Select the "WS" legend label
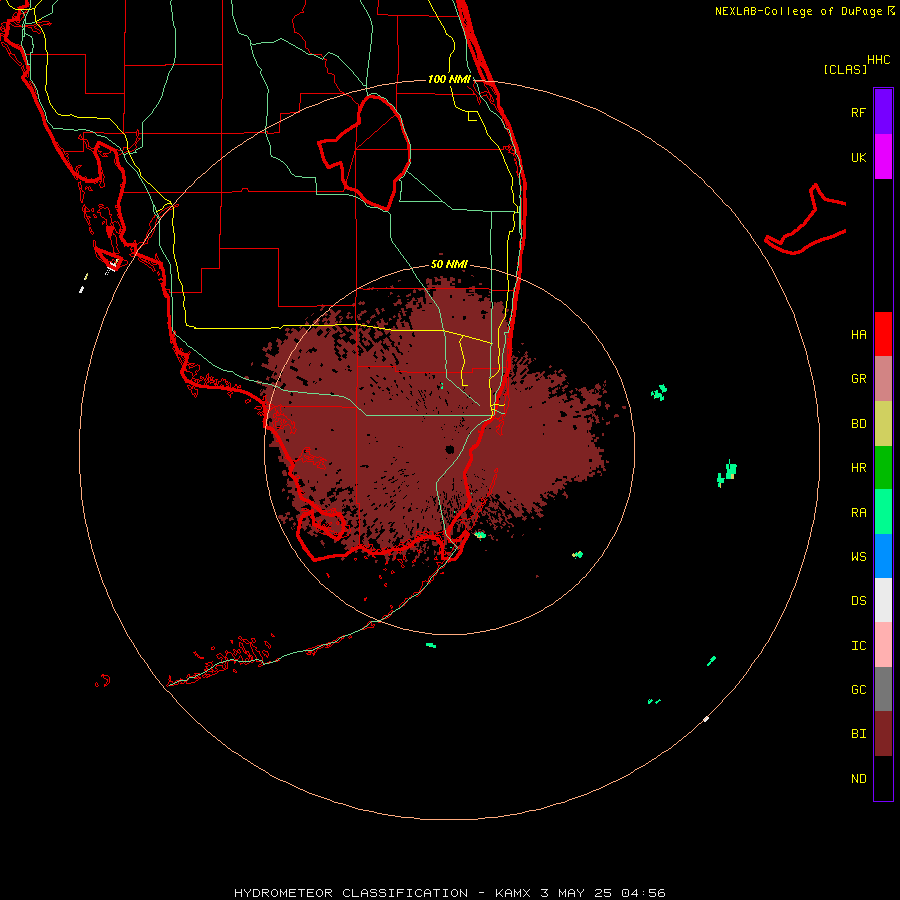 click(x=858, y=556)
